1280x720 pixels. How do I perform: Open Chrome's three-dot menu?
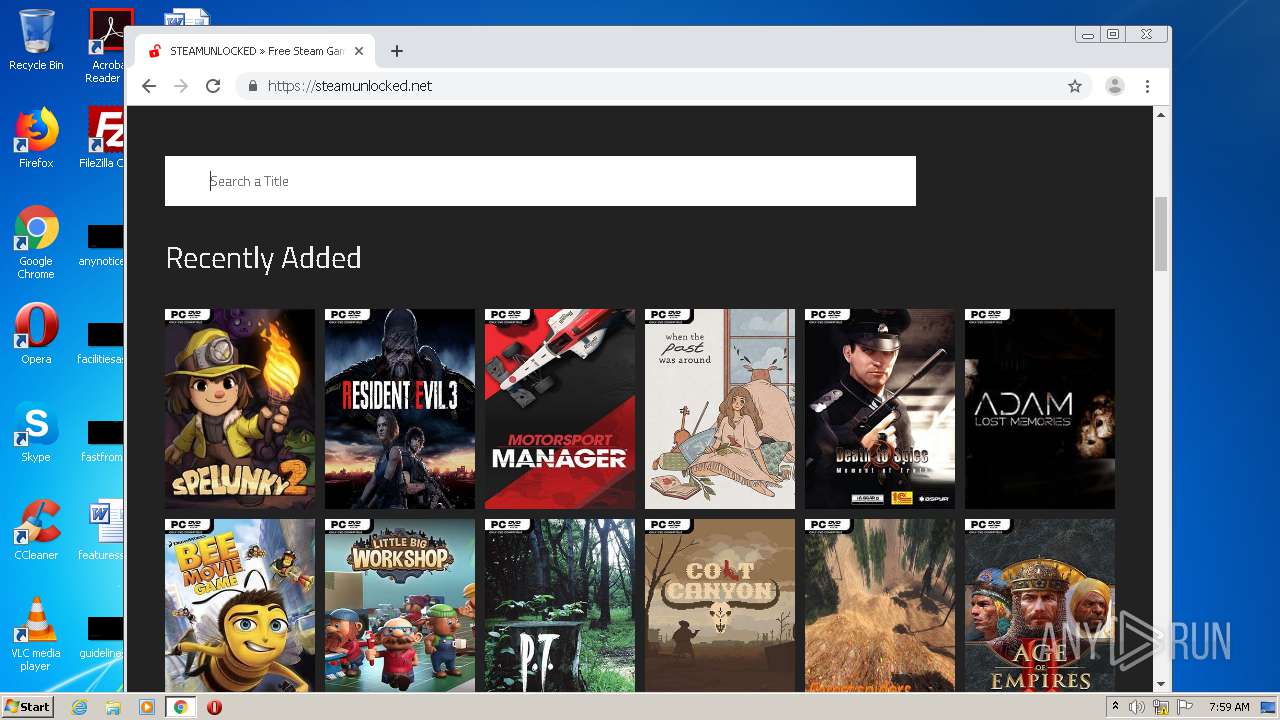(x=1148, y=86)
